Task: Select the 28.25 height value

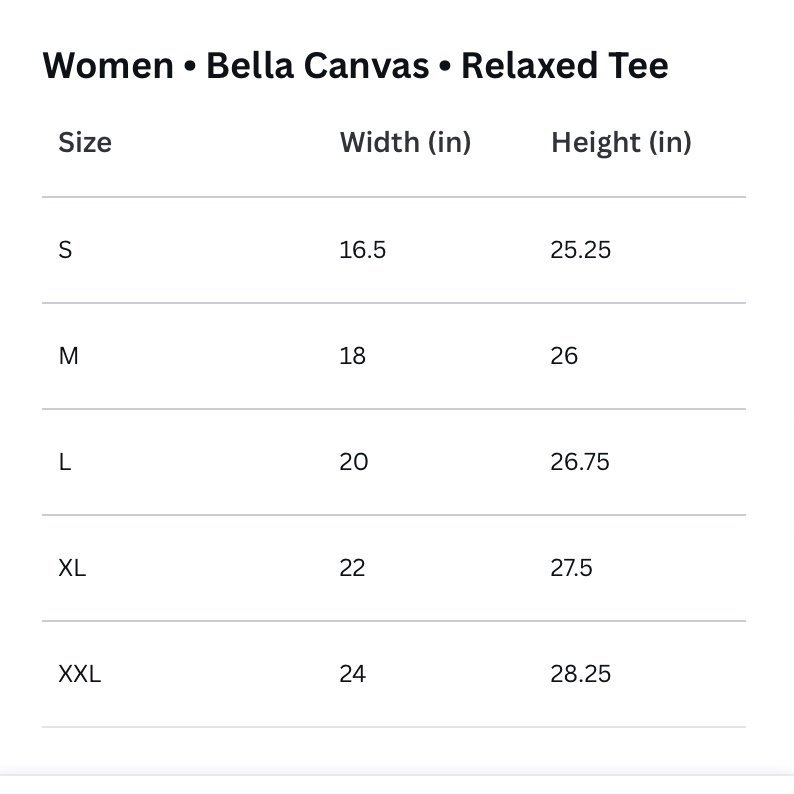Action: pyautogui.click(x=580, y=674)
